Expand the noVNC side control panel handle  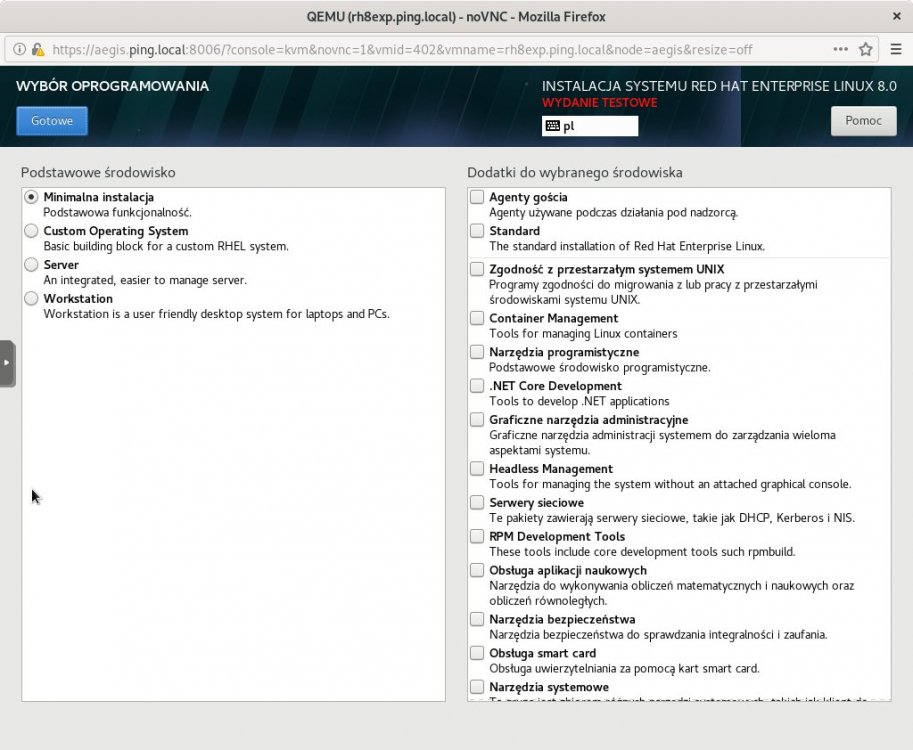click(x=7, y=363)
